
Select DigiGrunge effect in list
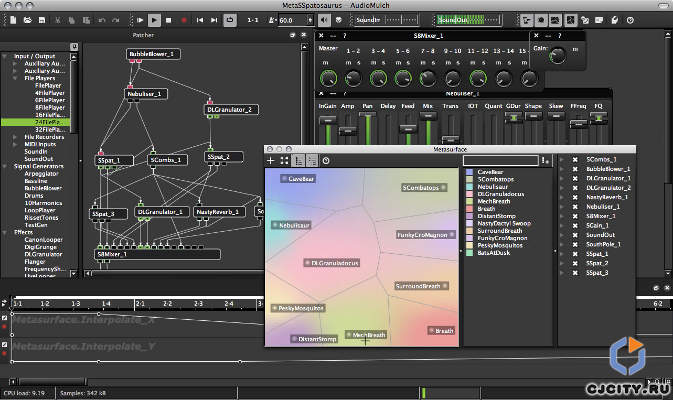coord(41,247)
